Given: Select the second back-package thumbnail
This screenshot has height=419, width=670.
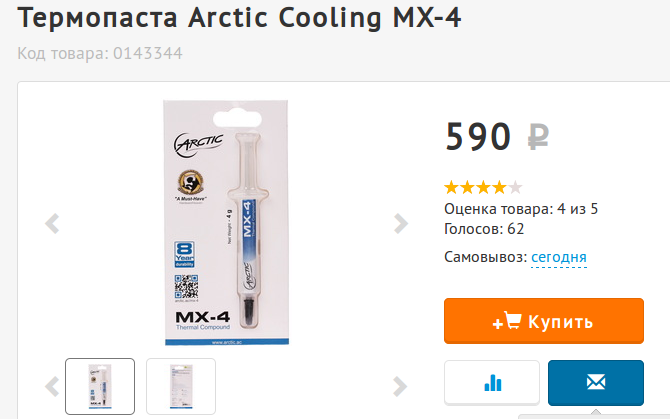Looking at the screenshot, I should pos(181,386).
